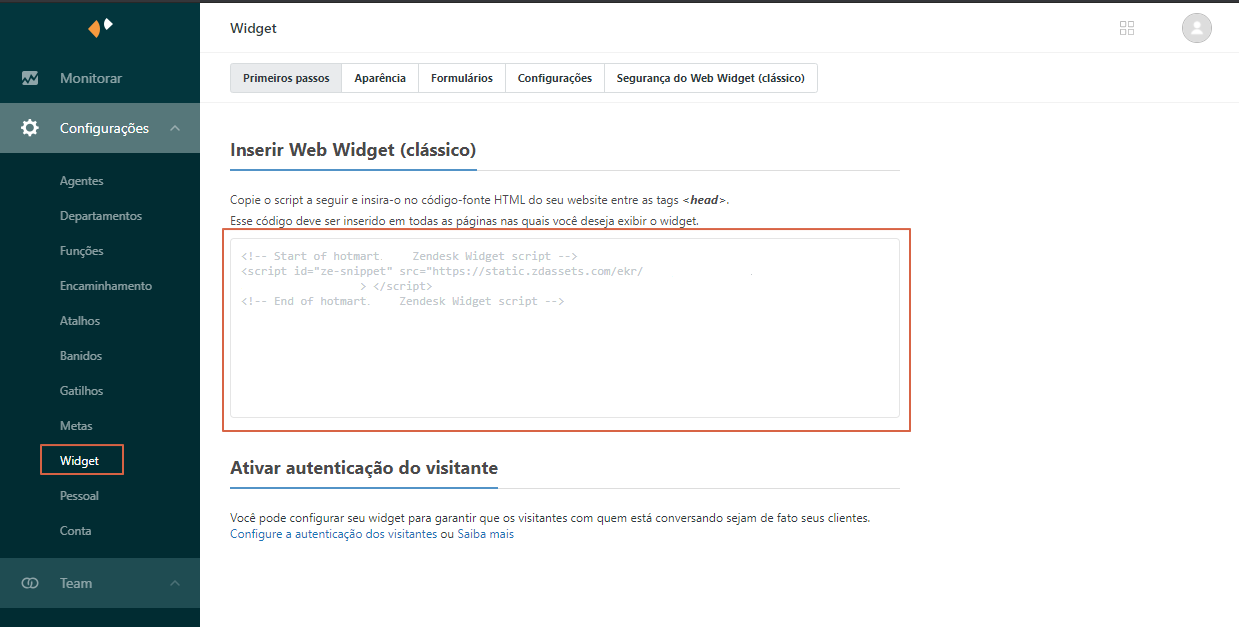Viewport: 1239px width, 627px height.
Task: Click the 'Você pode configurar seu widget' text
Action: coord(550,518)
